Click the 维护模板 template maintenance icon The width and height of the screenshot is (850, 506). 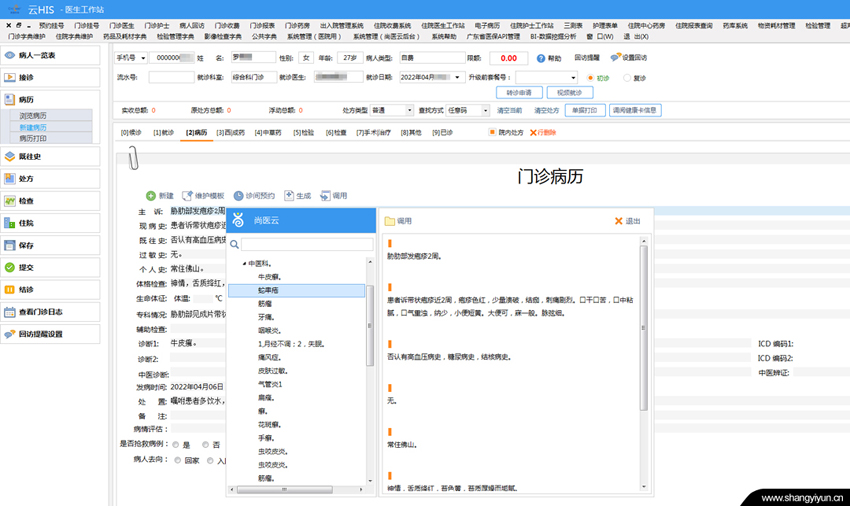coord(187,196)
